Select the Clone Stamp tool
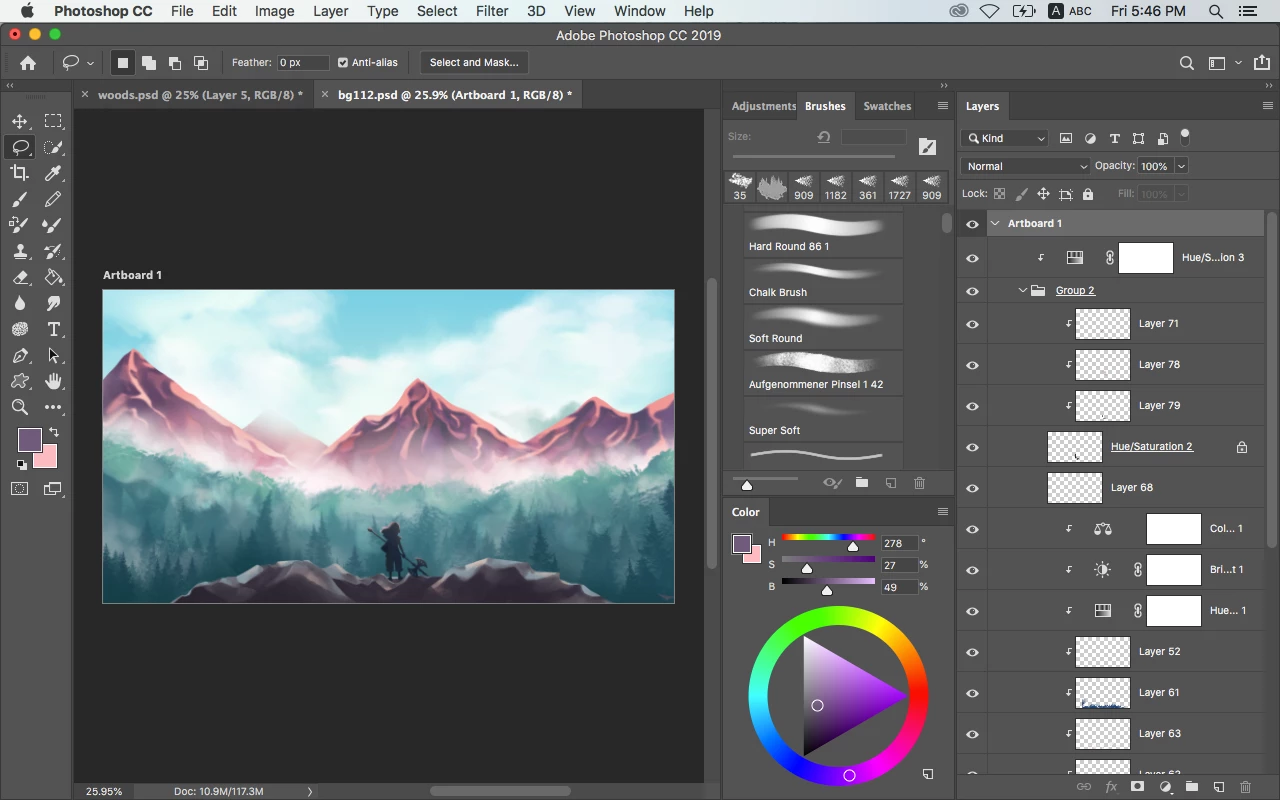 click(x=19, y=251)
